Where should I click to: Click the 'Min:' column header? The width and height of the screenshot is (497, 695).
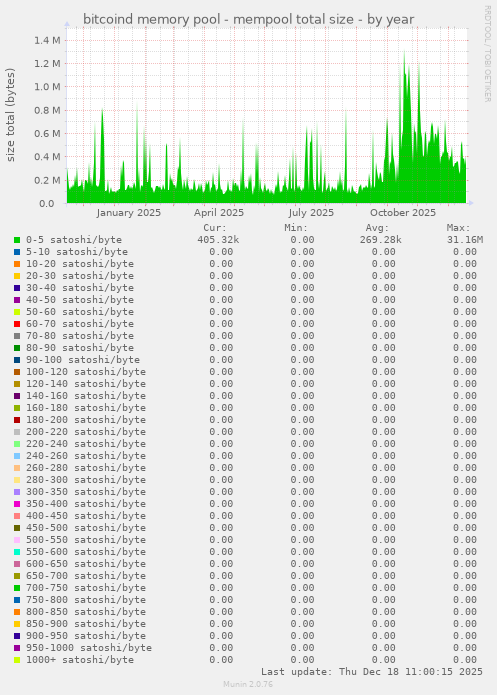point(296,228)
